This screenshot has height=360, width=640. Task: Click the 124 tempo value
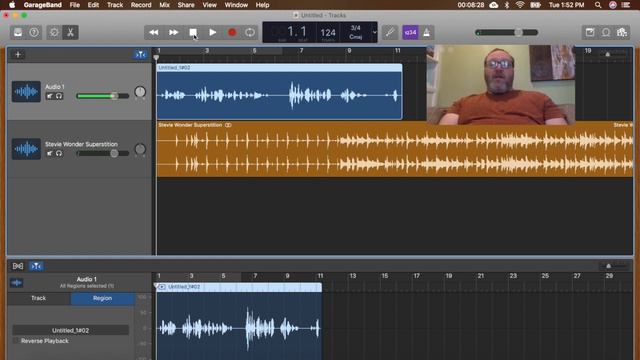pos(328,33)
